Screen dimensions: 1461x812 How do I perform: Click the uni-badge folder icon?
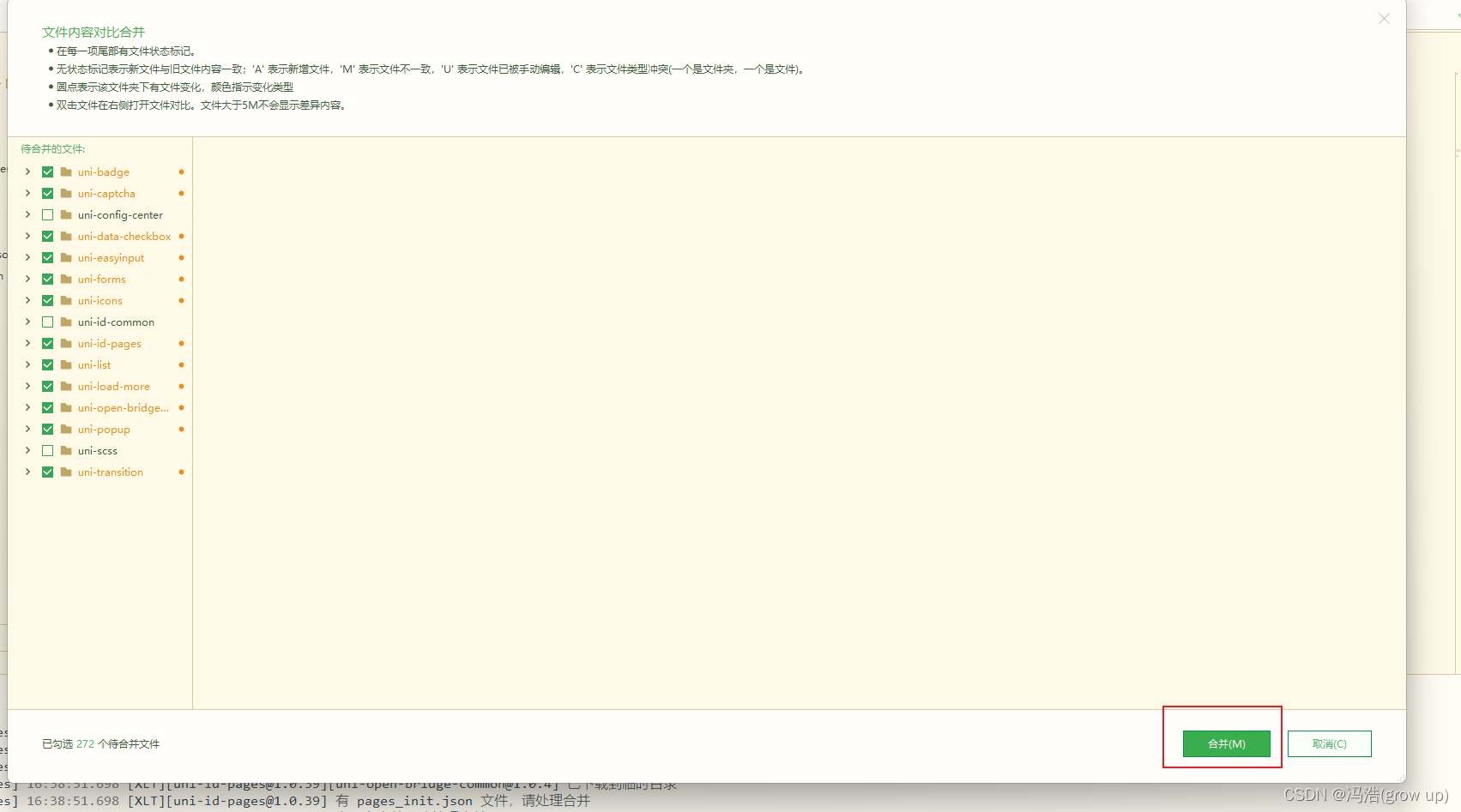coord(66,171)
